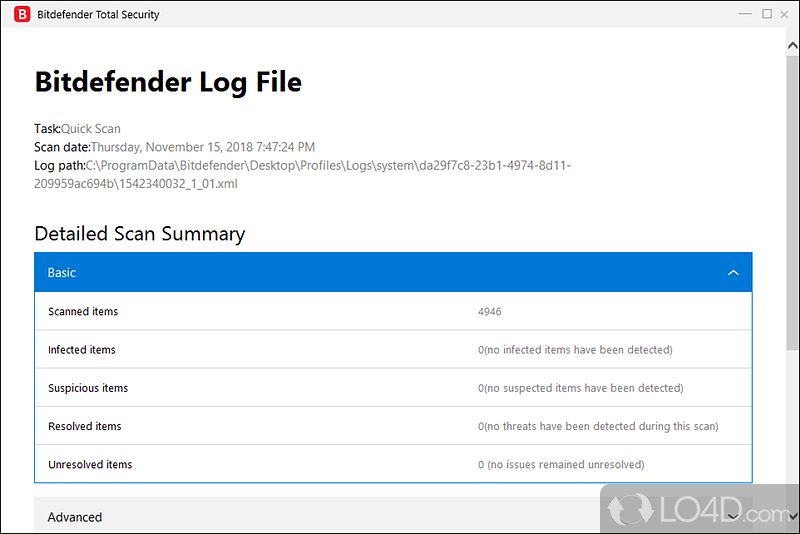
Task: Close the Bitdefender Total Security window
Action: click(784, 14)
